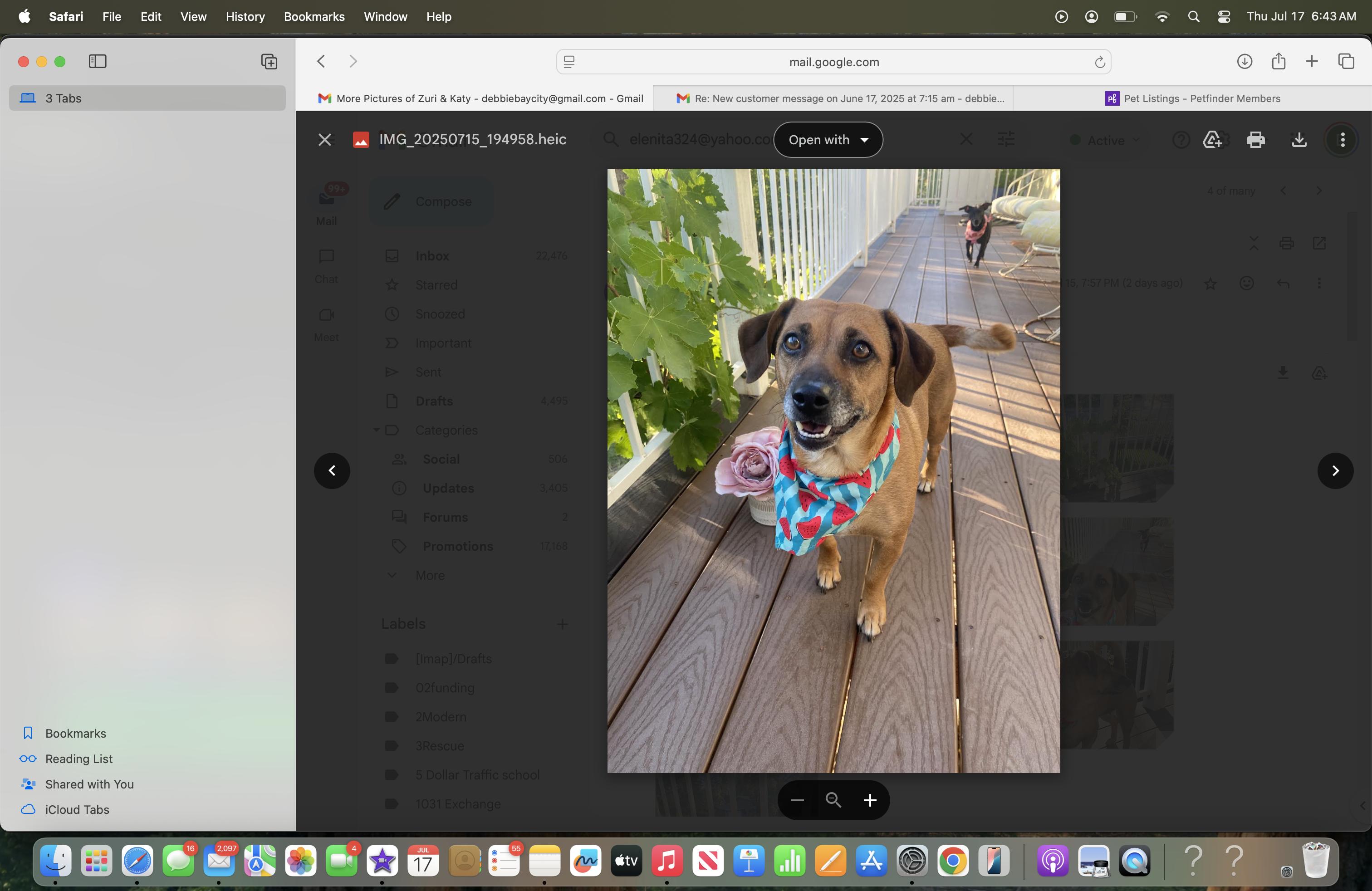The width and height of the screenshot is (1372, 891).
Task: Zoom out using the minus control
Action: [797, 800]
